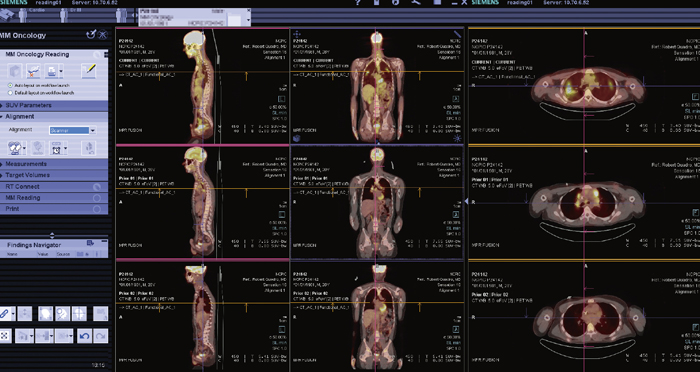Image resolution: width=700 pixels, height=372 pixels.
Task: Open the arrow menu beside the alarm clock icon
Action: 66,148
